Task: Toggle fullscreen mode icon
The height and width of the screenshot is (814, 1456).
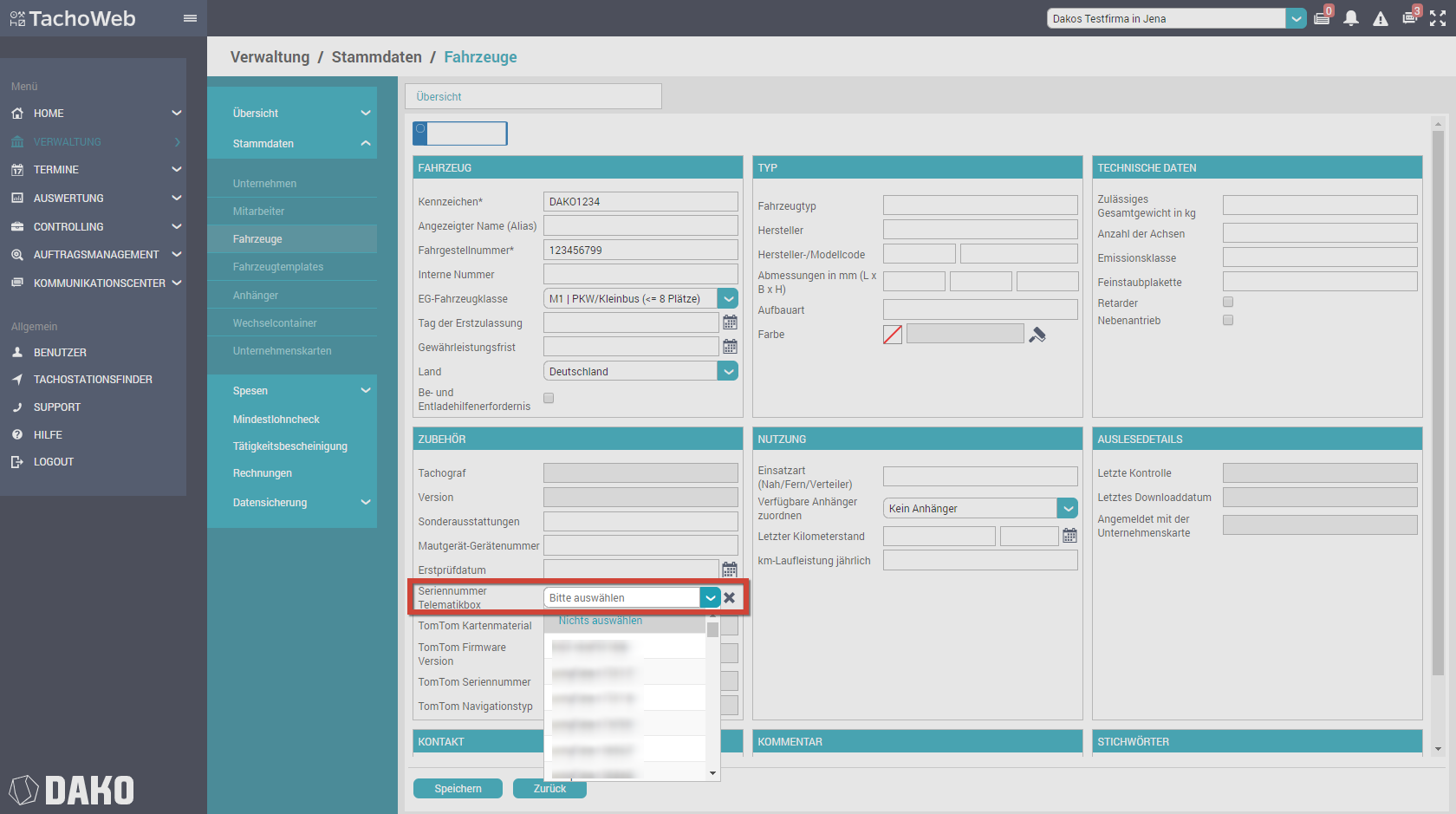Action: (x=1438, y=19)
